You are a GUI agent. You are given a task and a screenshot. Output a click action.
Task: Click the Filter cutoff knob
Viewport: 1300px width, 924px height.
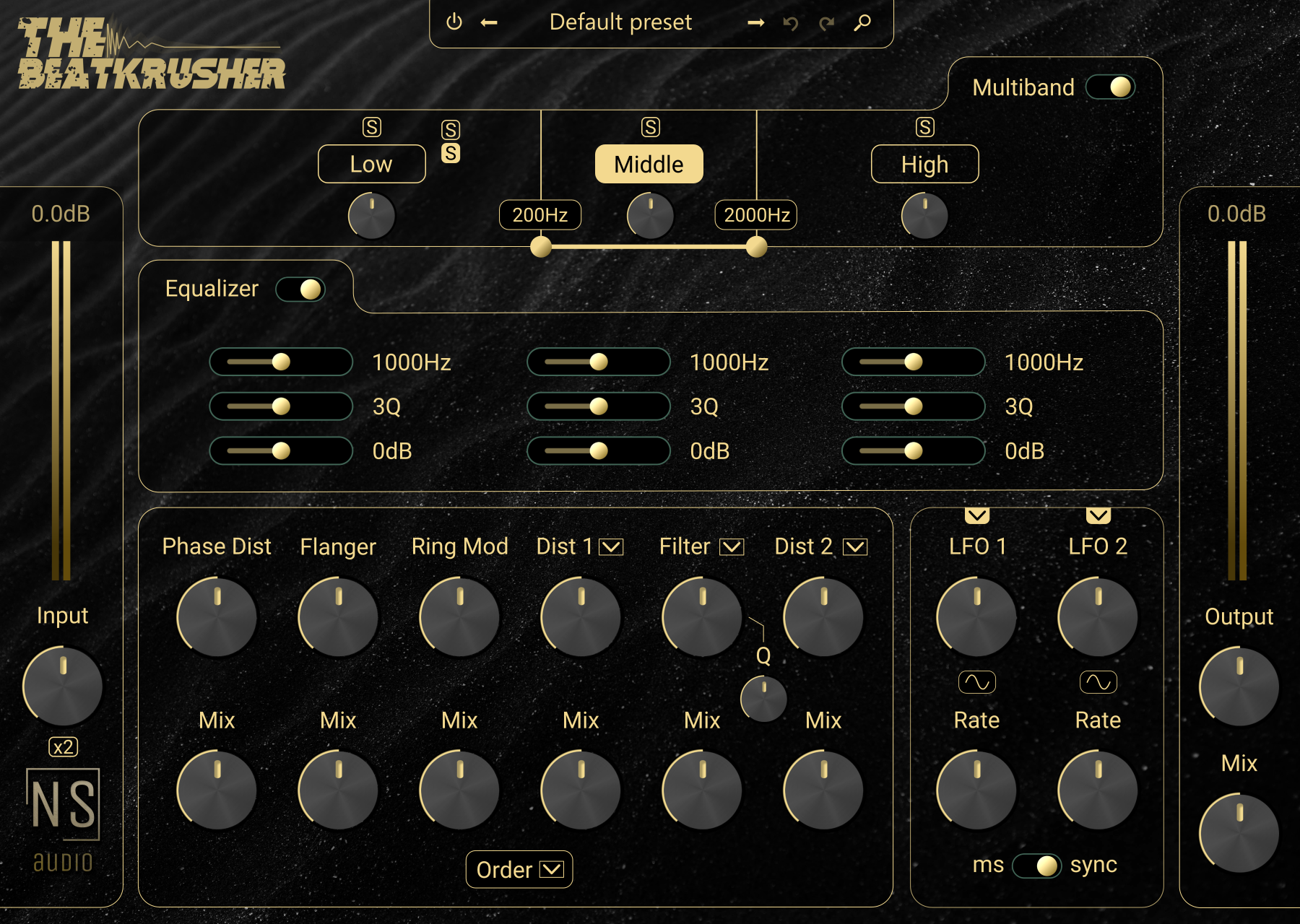[703, 617]
